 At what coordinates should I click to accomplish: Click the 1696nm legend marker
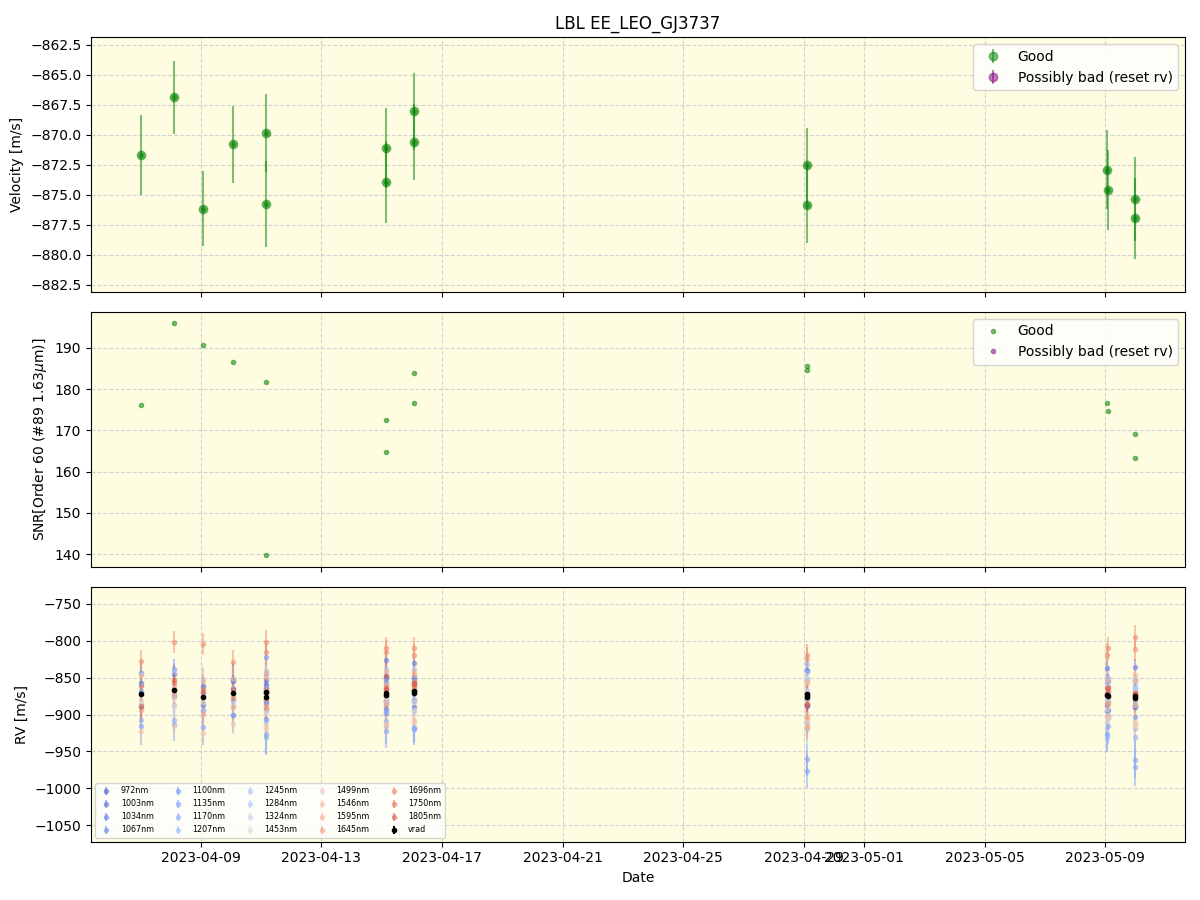(394, 791)
